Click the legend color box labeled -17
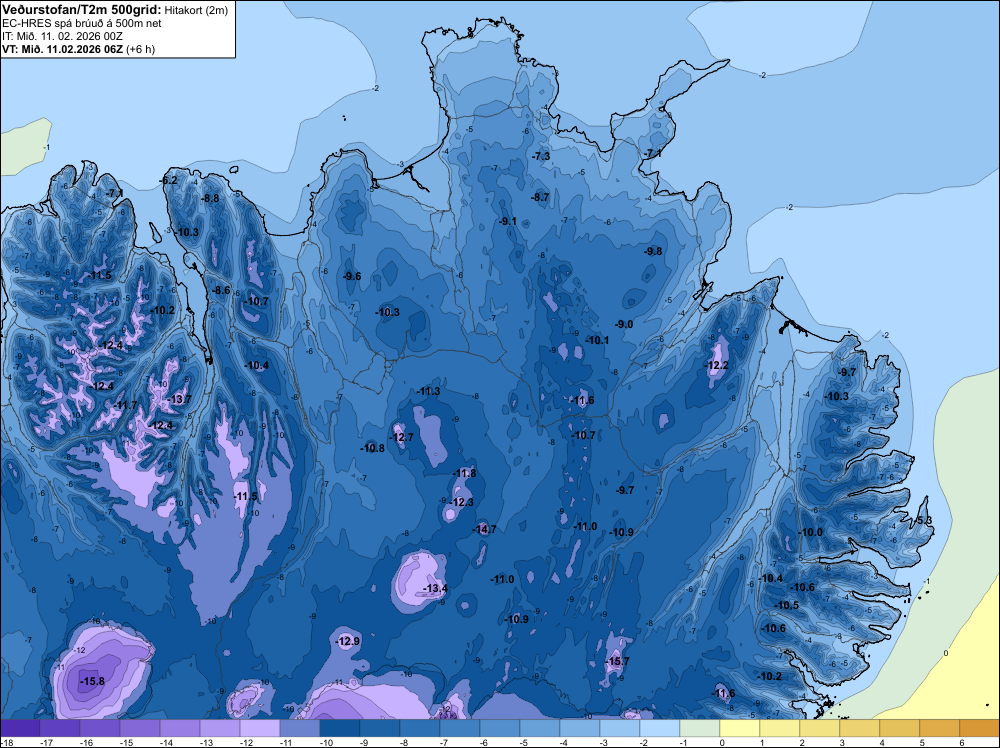The width and height of the screenshot is (1000, 748). pyautogui.click(x=60, y=728)
